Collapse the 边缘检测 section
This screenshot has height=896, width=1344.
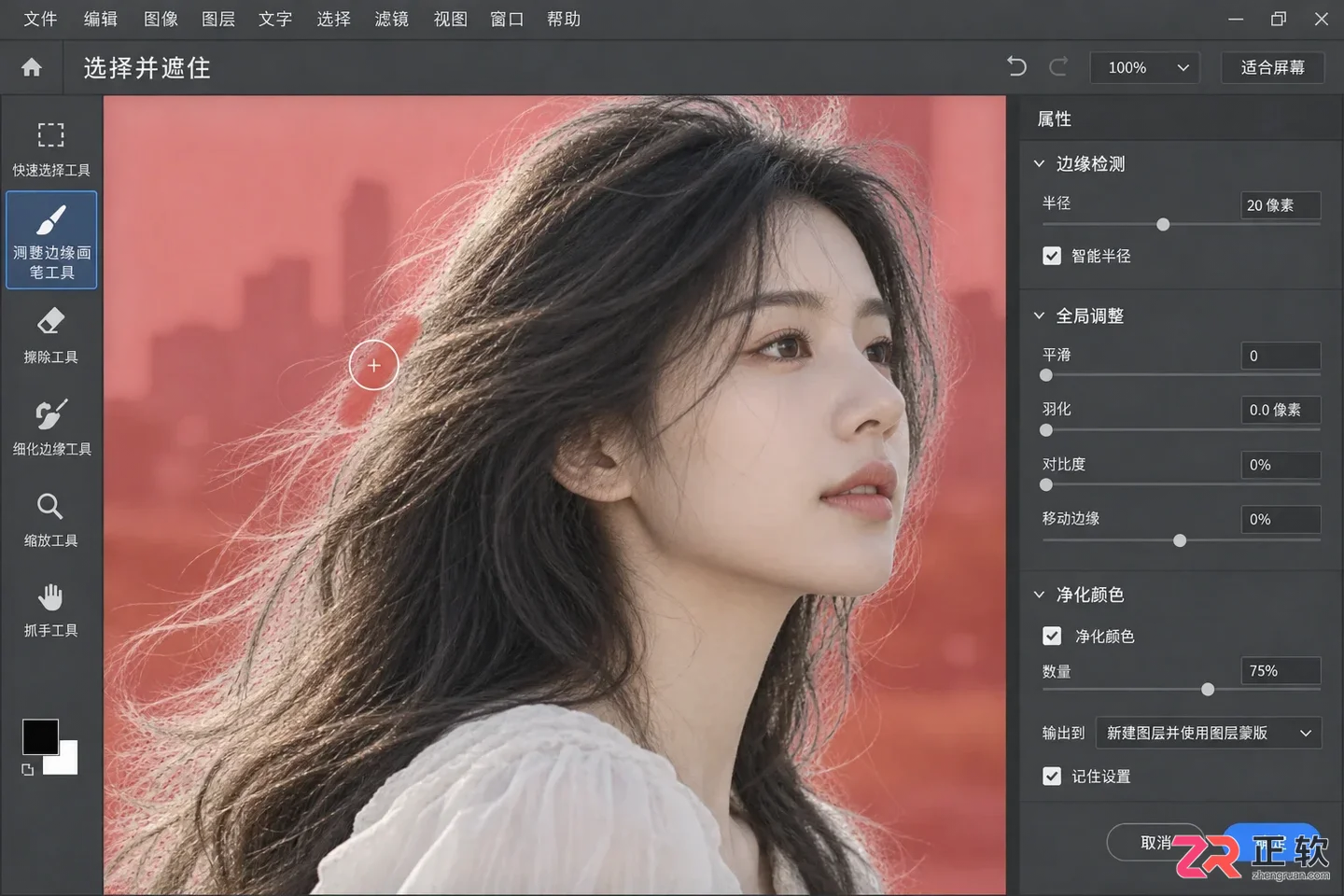tap(1039, 163)
